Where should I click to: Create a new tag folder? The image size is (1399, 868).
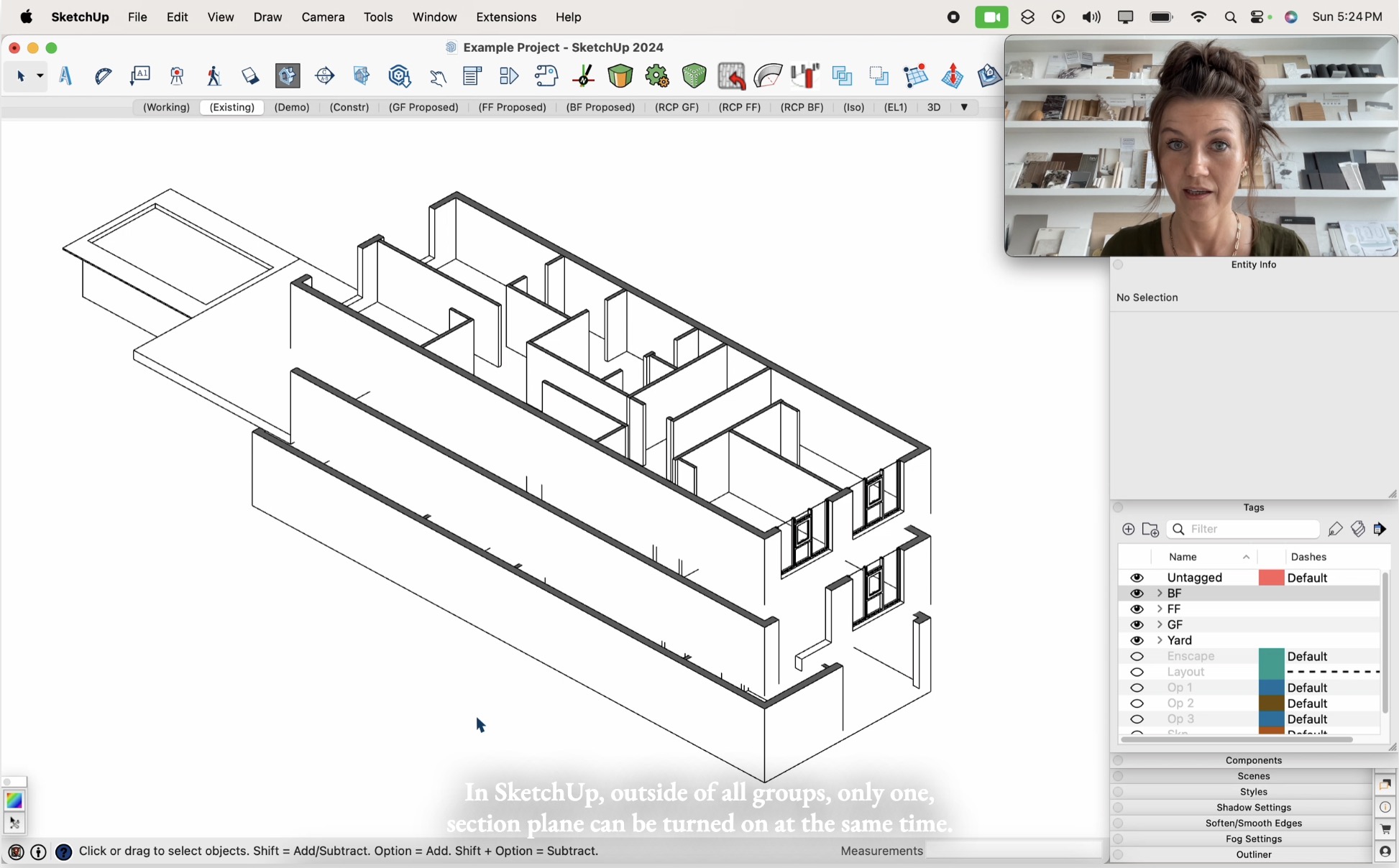coord(1150,530)
